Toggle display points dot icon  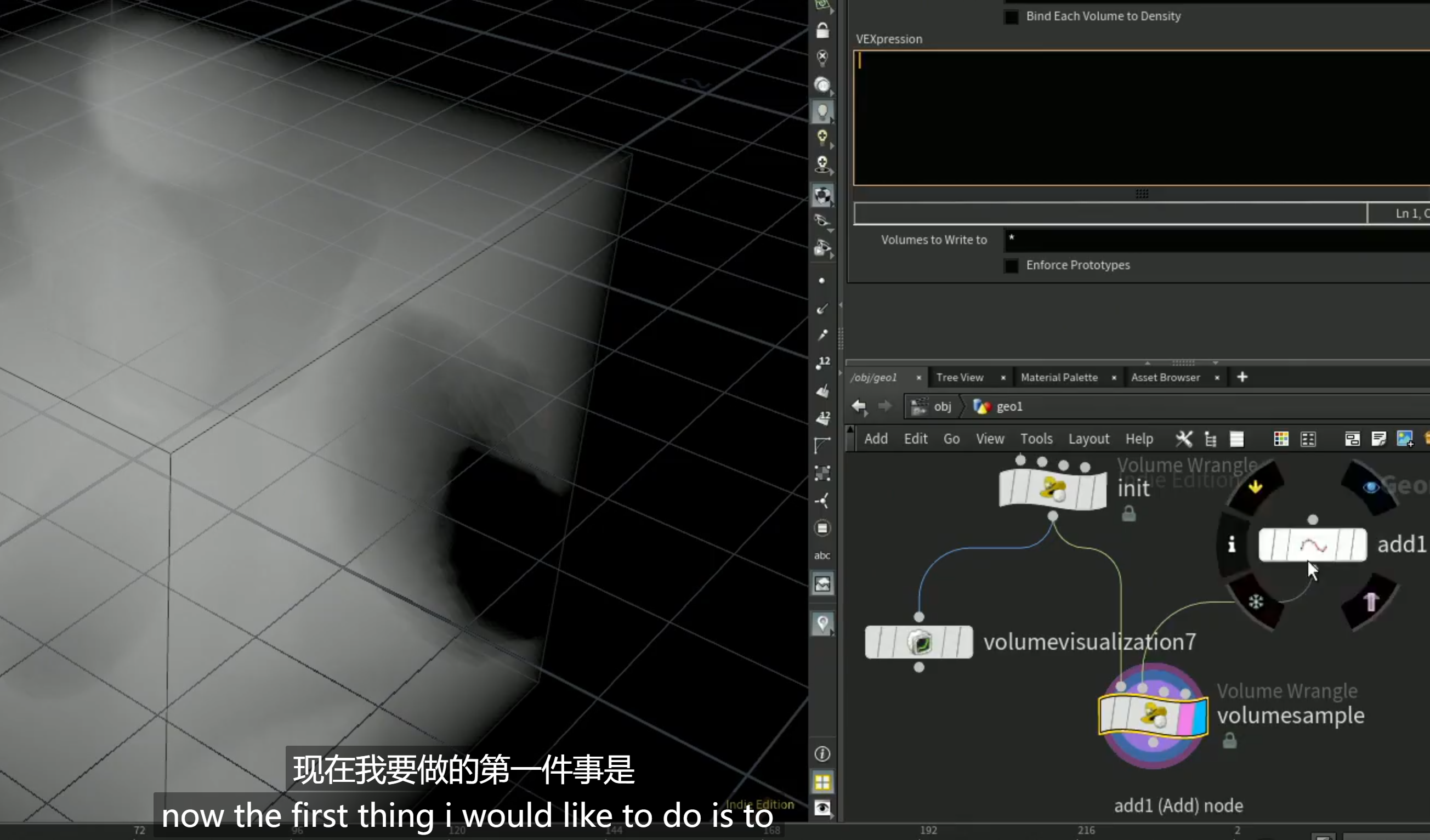pos(822,281)
